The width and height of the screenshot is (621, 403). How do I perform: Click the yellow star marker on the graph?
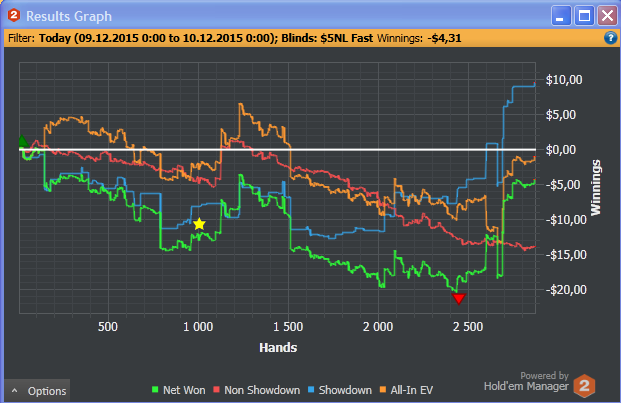[x=199, y=224]
